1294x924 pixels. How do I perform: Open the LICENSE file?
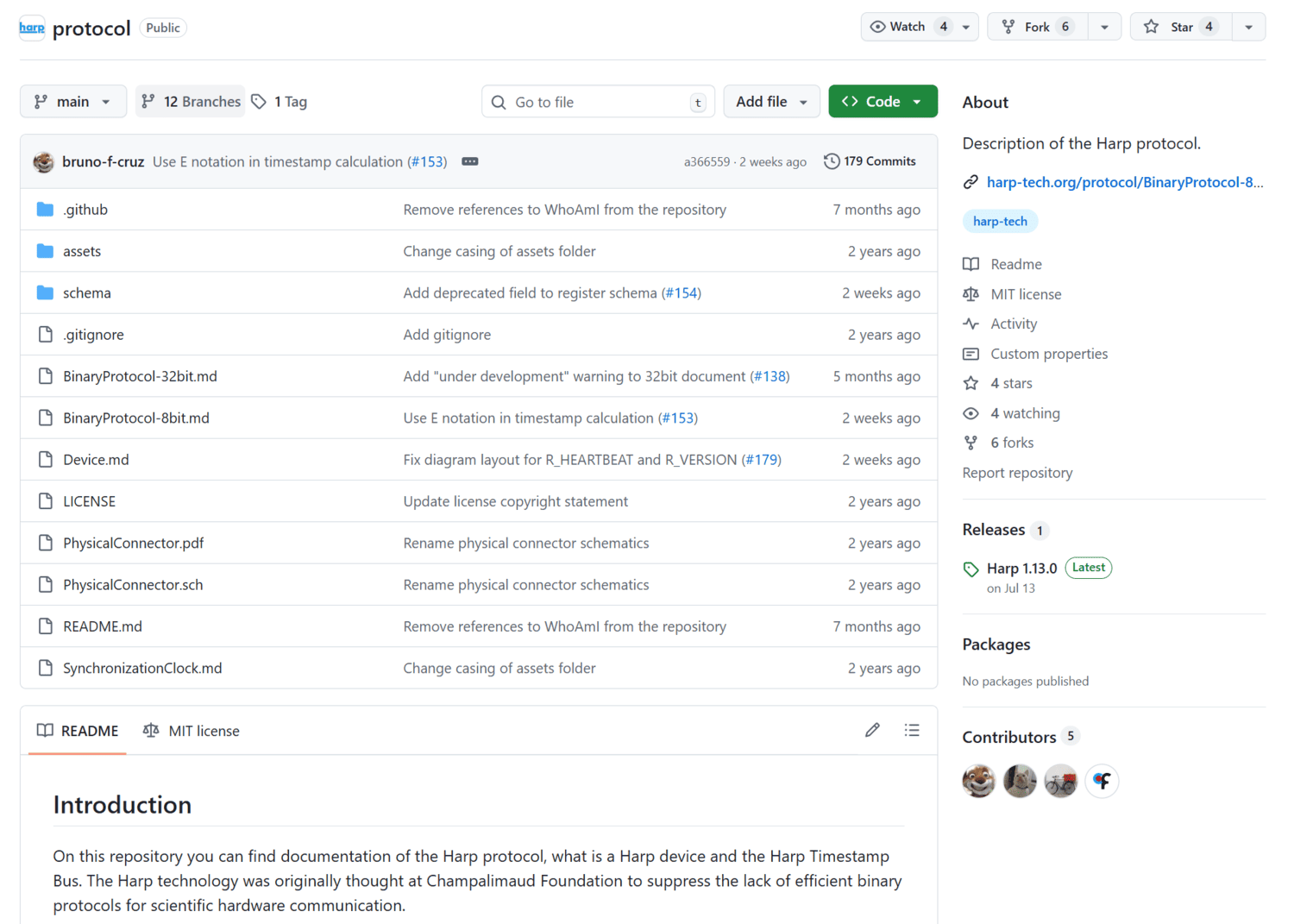(x=89, y=501)
